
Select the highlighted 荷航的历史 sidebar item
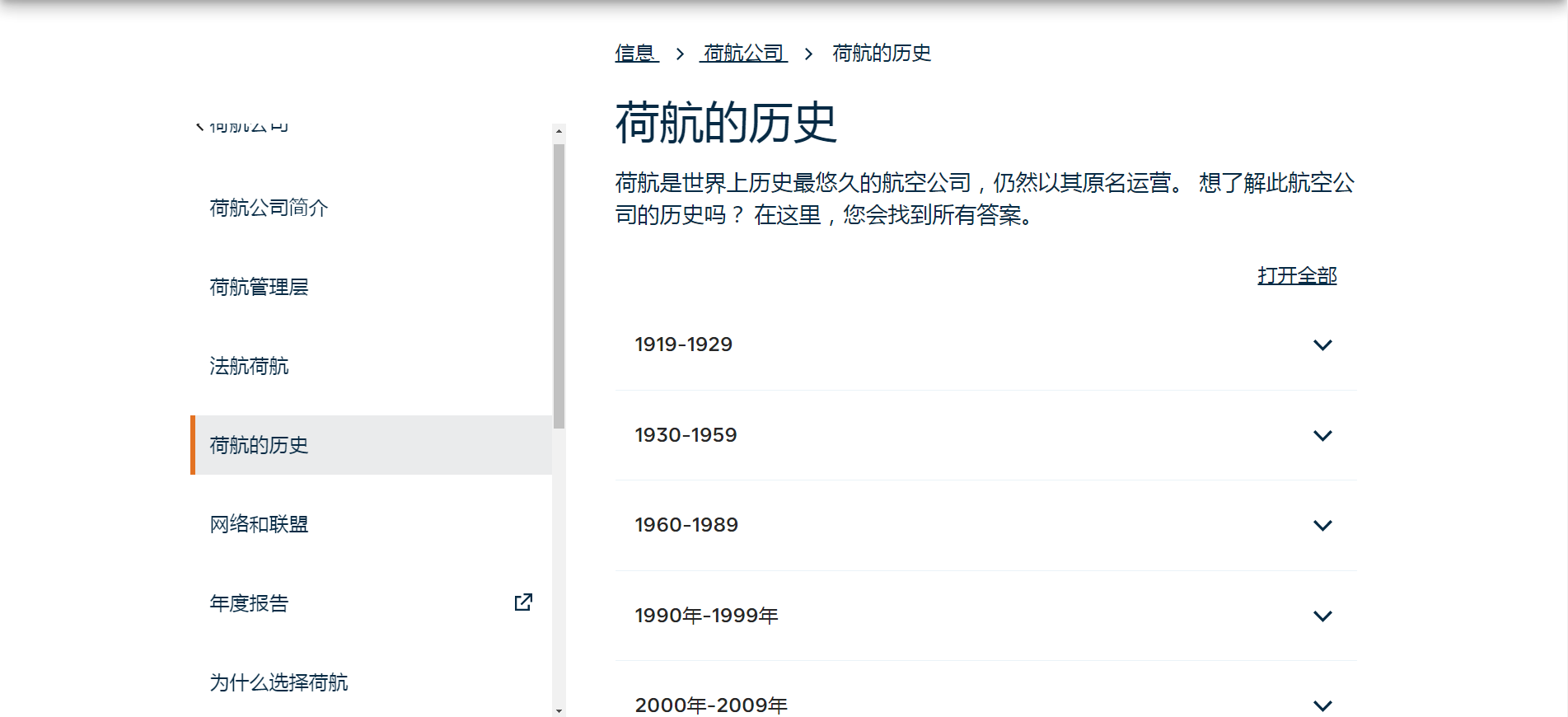coord(371,445)
